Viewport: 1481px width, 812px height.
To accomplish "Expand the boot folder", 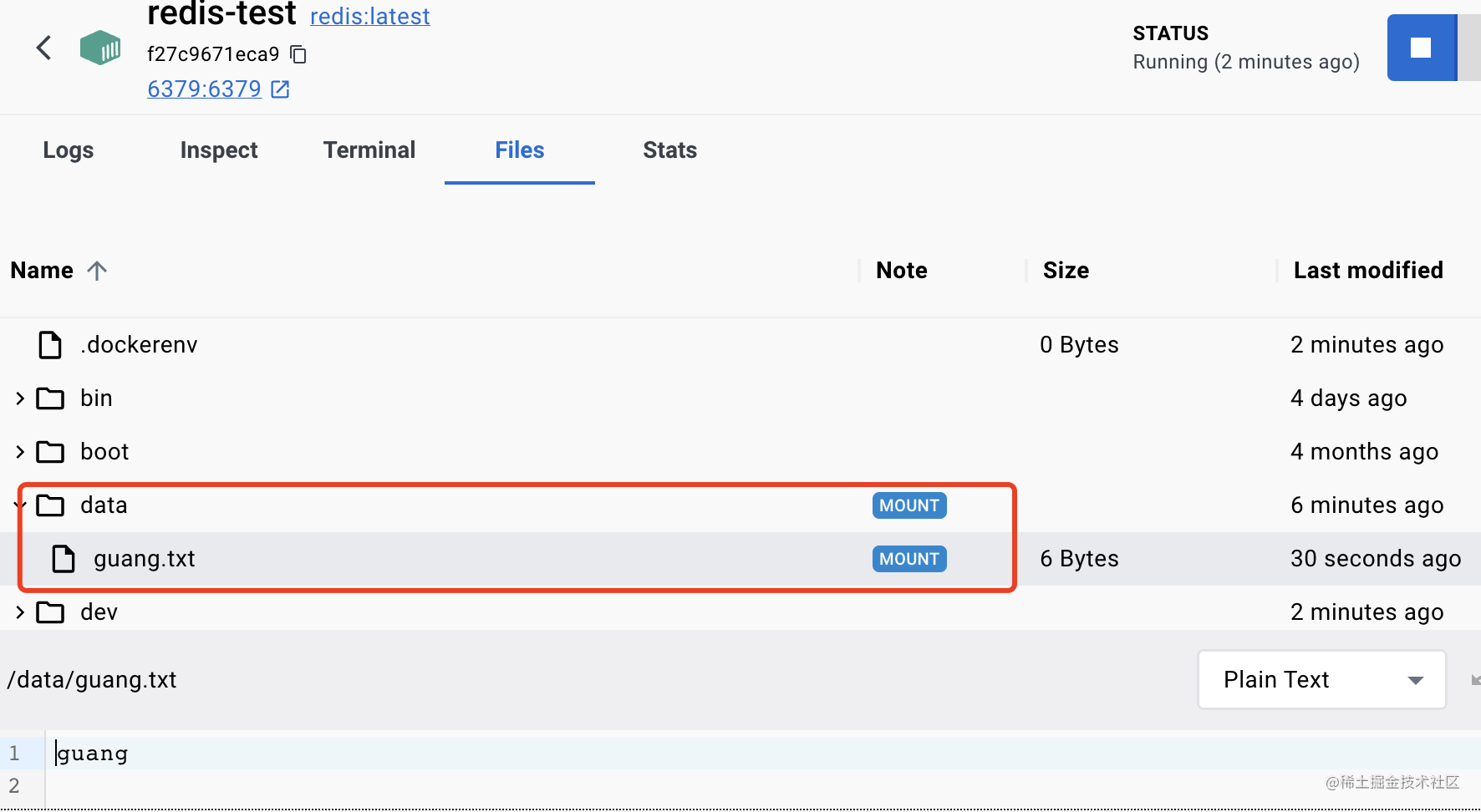I will coord(20,452).
